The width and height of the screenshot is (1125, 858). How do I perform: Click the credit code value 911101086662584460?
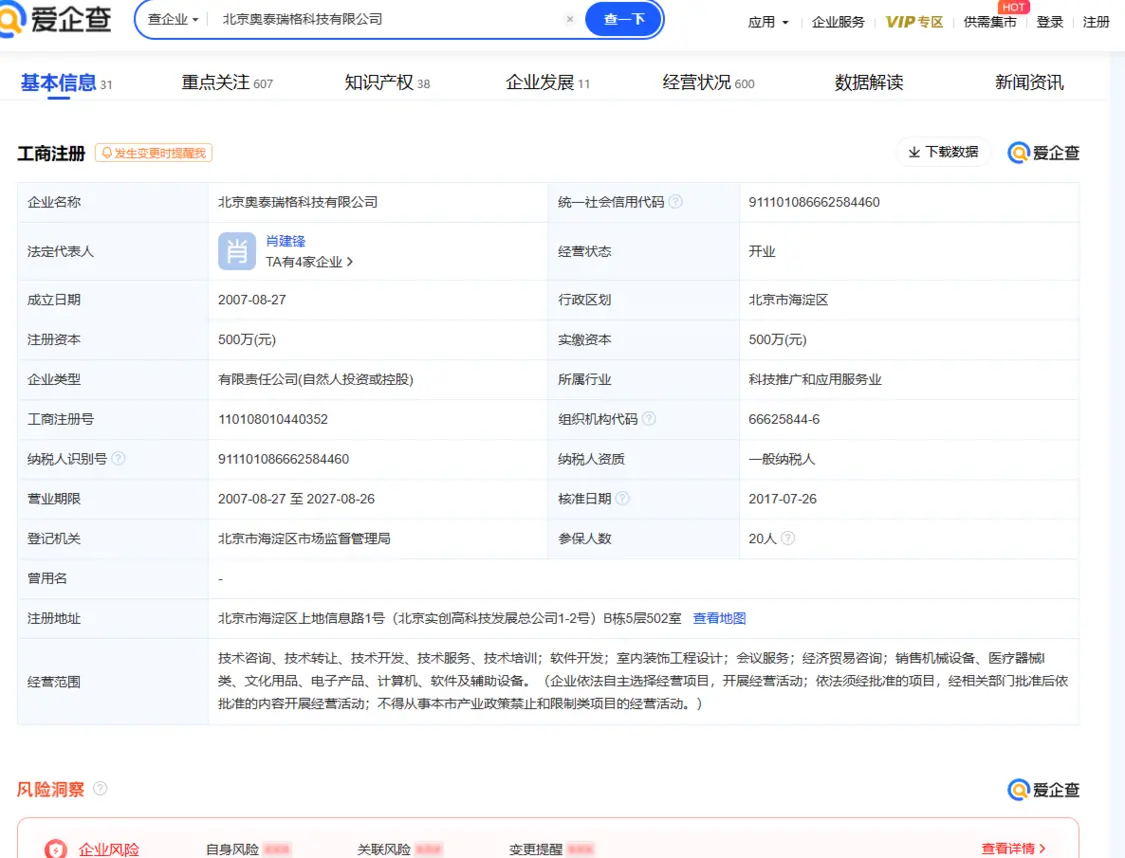click(814, 202)
